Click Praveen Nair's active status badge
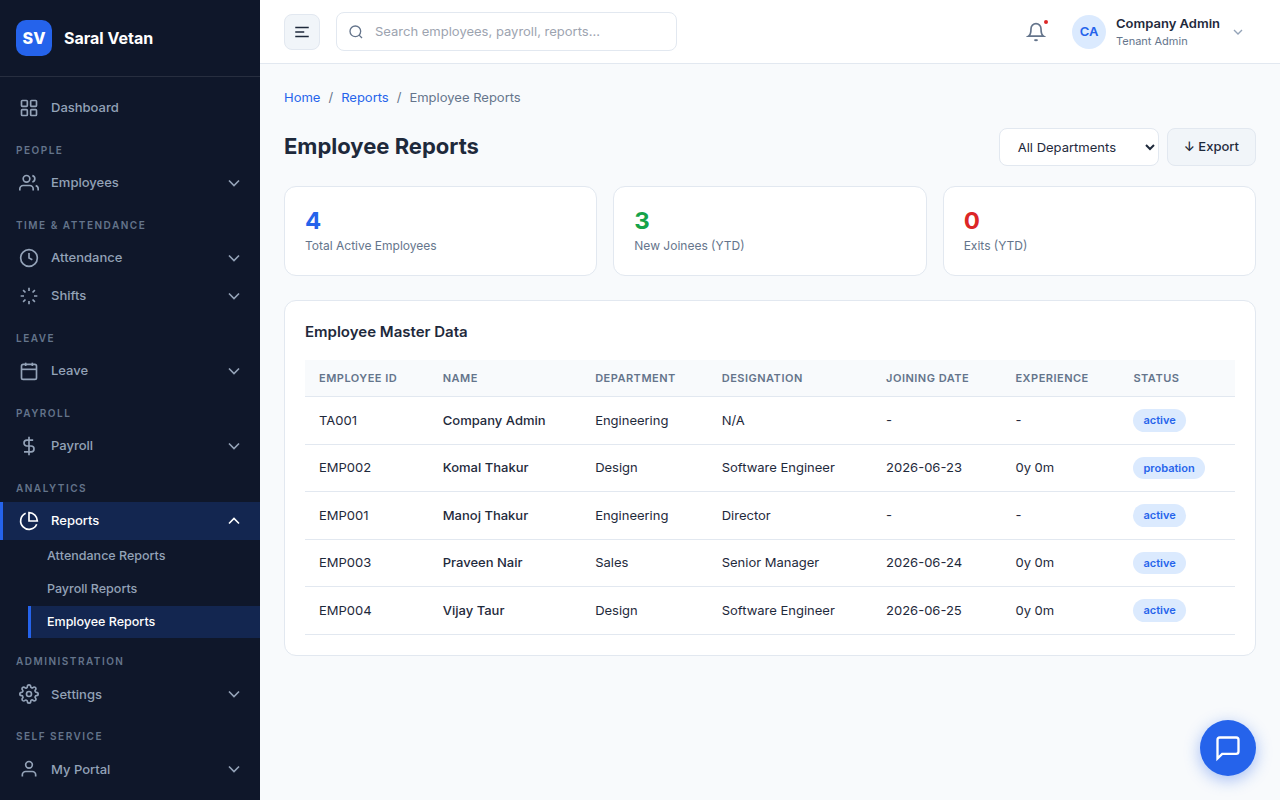 [1159, 563]
